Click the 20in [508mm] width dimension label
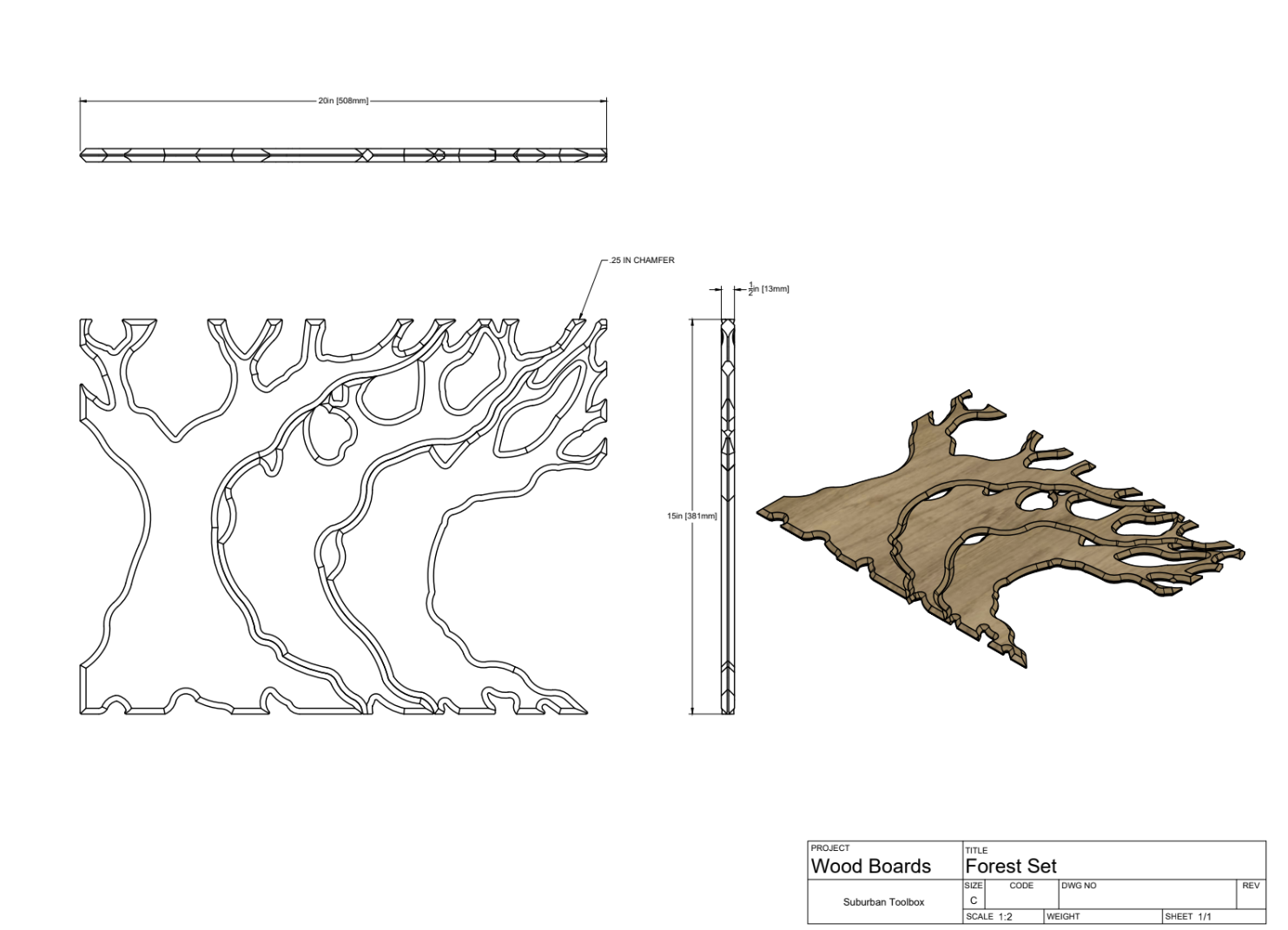 (343, 102)
